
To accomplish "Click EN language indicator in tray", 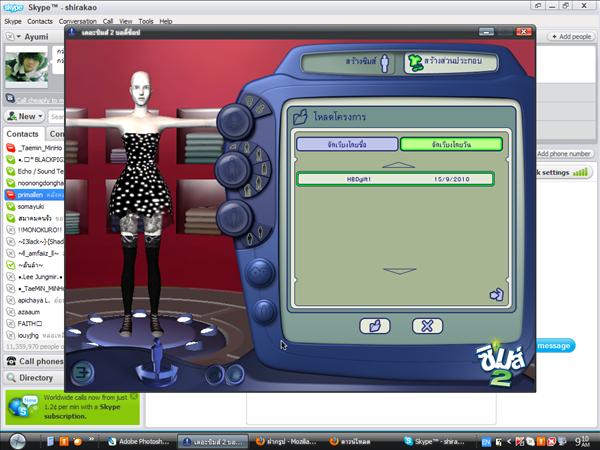I will pyautogui.click(x=486, y=442).
